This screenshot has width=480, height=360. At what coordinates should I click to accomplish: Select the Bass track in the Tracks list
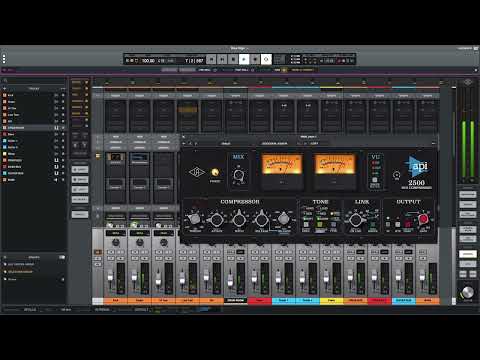(x=33, y=134)
